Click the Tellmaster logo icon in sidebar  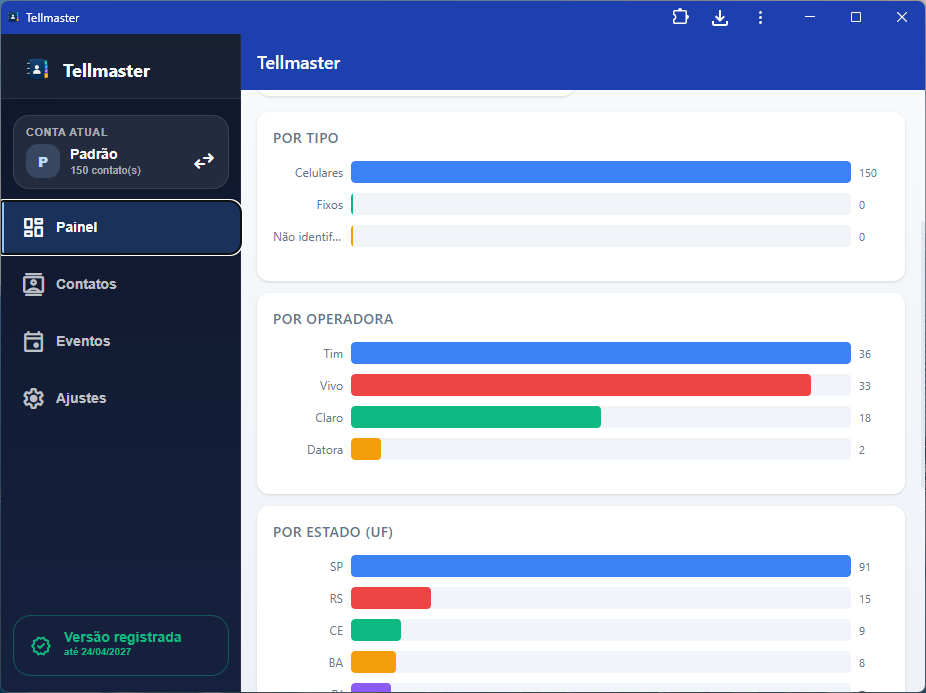coord(37,70)
